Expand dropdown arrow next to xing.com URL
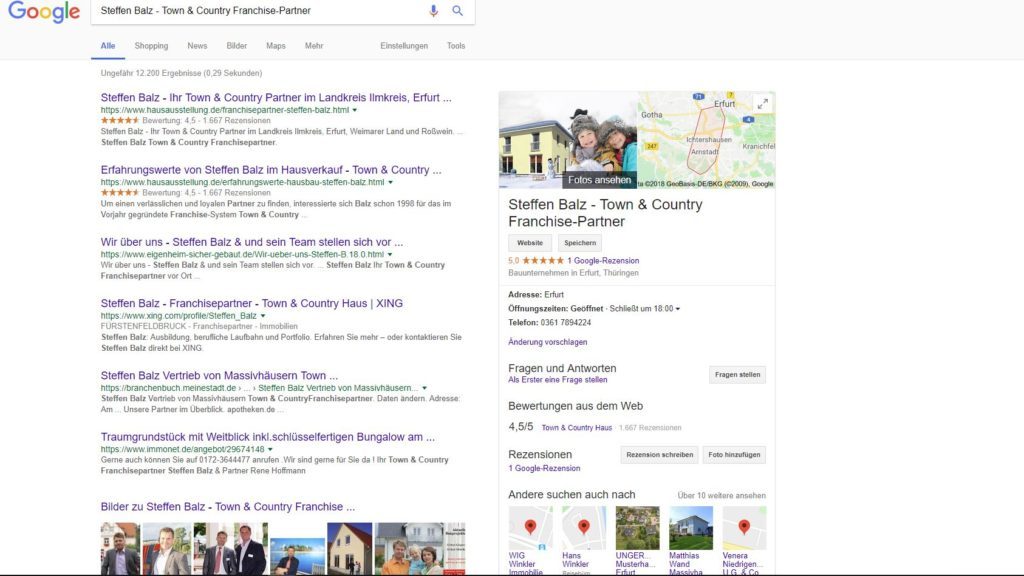The height and width of the screenshot is (576, 1024). [263, 316]
